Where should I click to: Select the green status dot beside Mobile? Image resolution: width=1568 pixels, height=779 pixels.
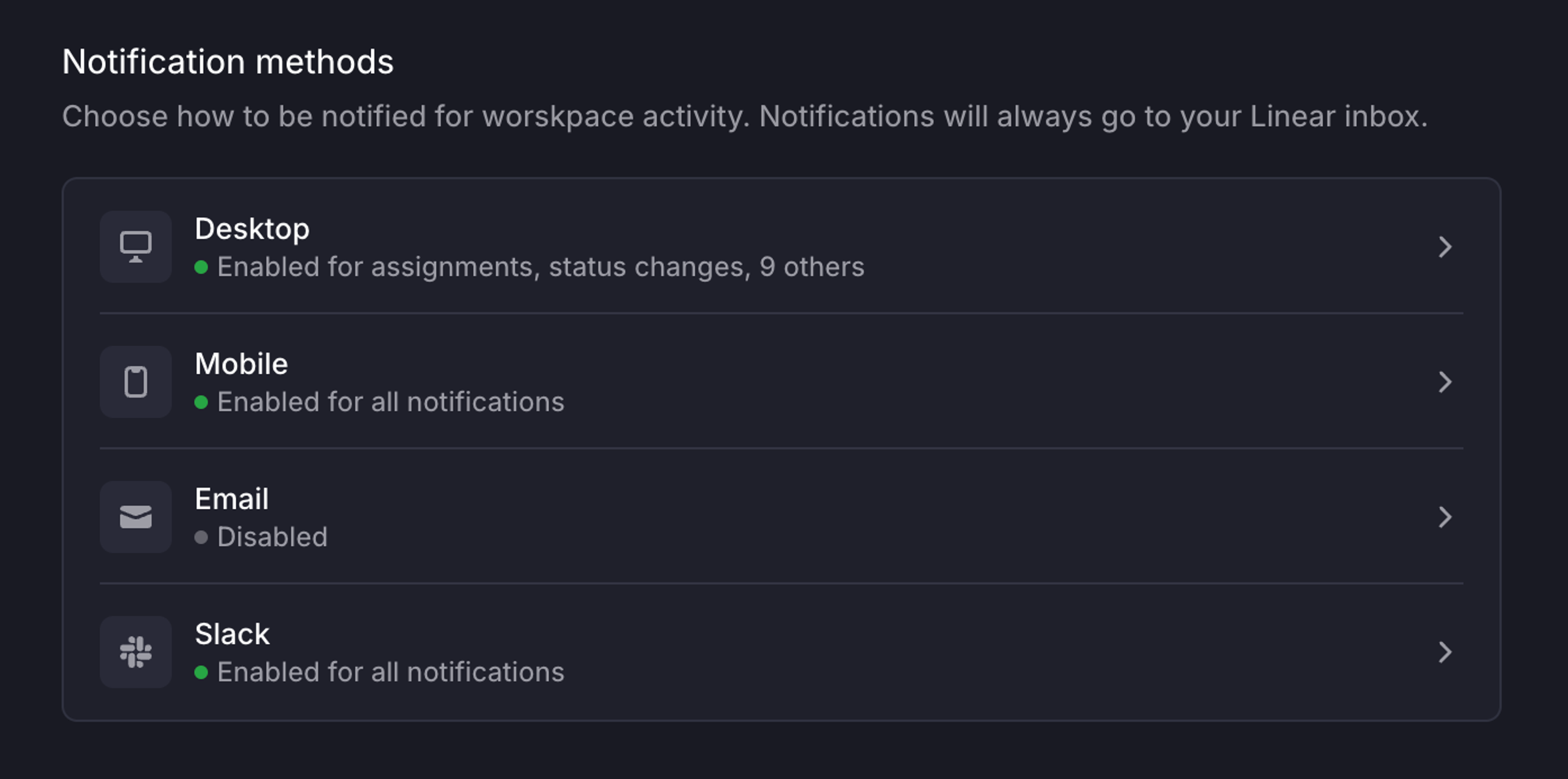click(x=203, y=403)
